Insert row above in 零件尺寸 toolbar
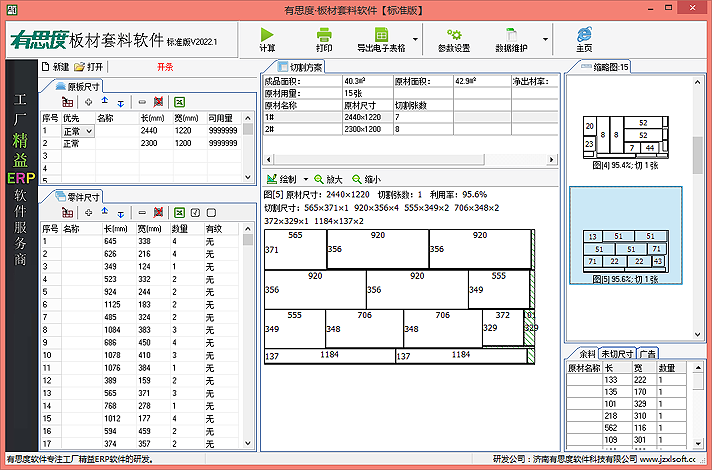This screenshot has height=470, width=712. (x=104, y=212)
